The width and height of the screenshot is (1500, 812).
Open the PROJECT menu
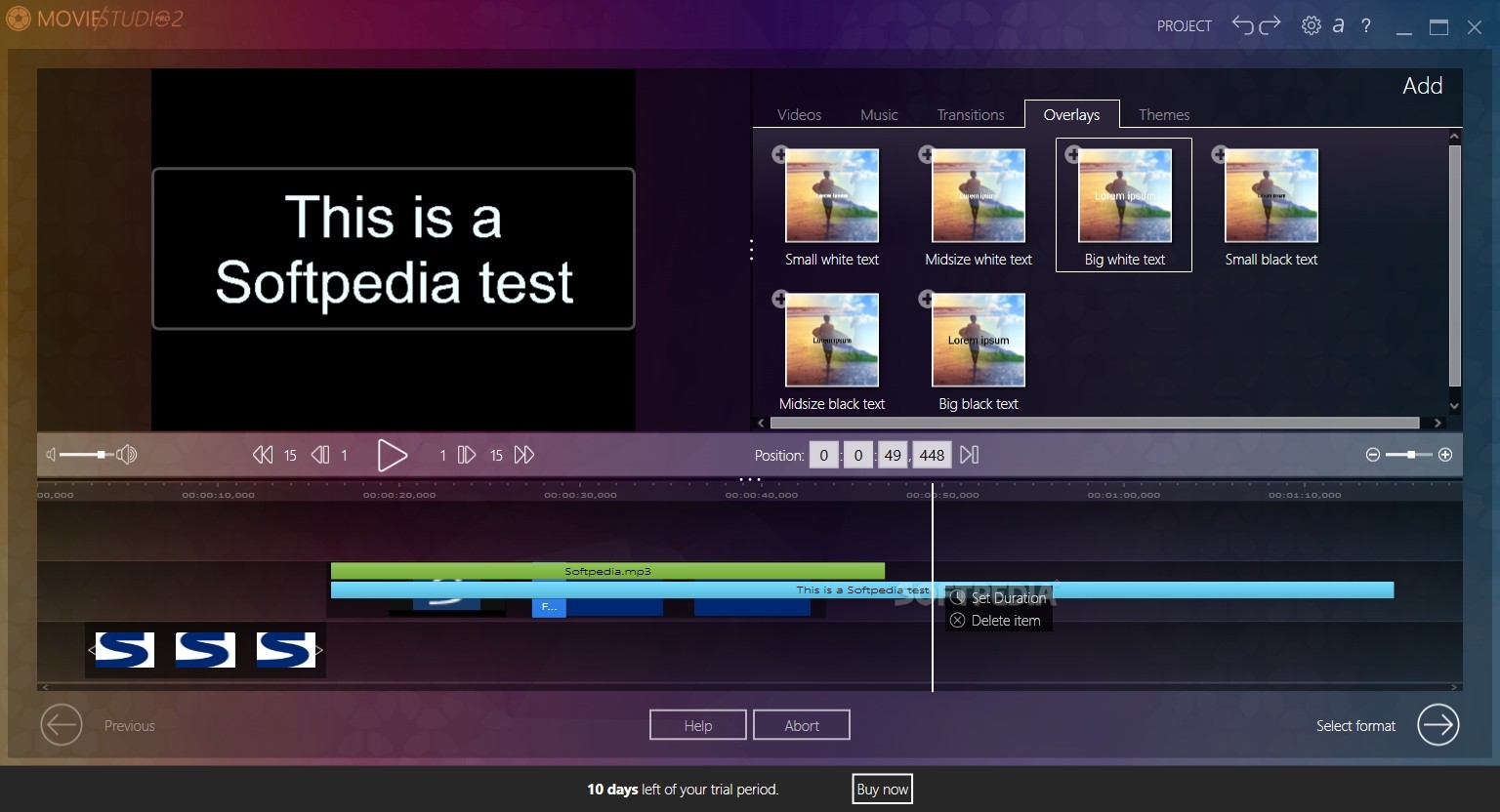(1185, 26)
